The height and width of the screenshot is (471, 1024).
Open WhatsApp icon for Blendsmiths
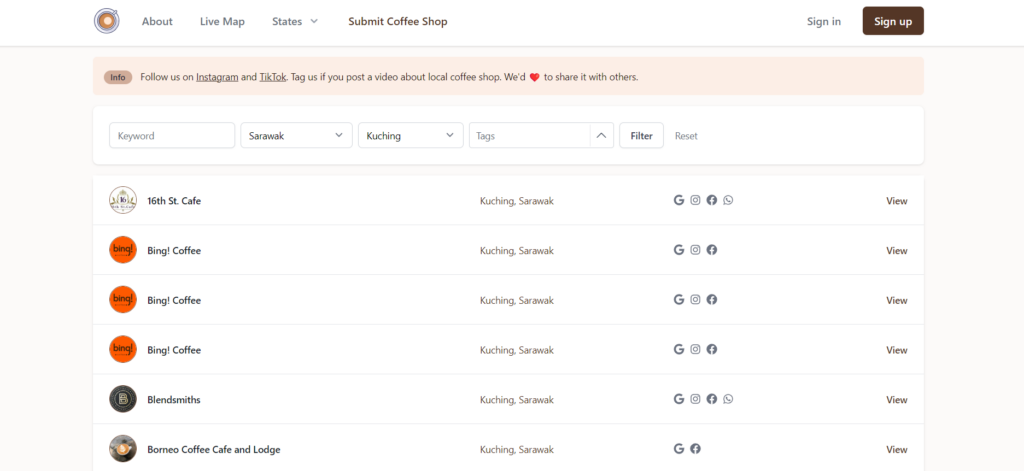coord(728,399)
